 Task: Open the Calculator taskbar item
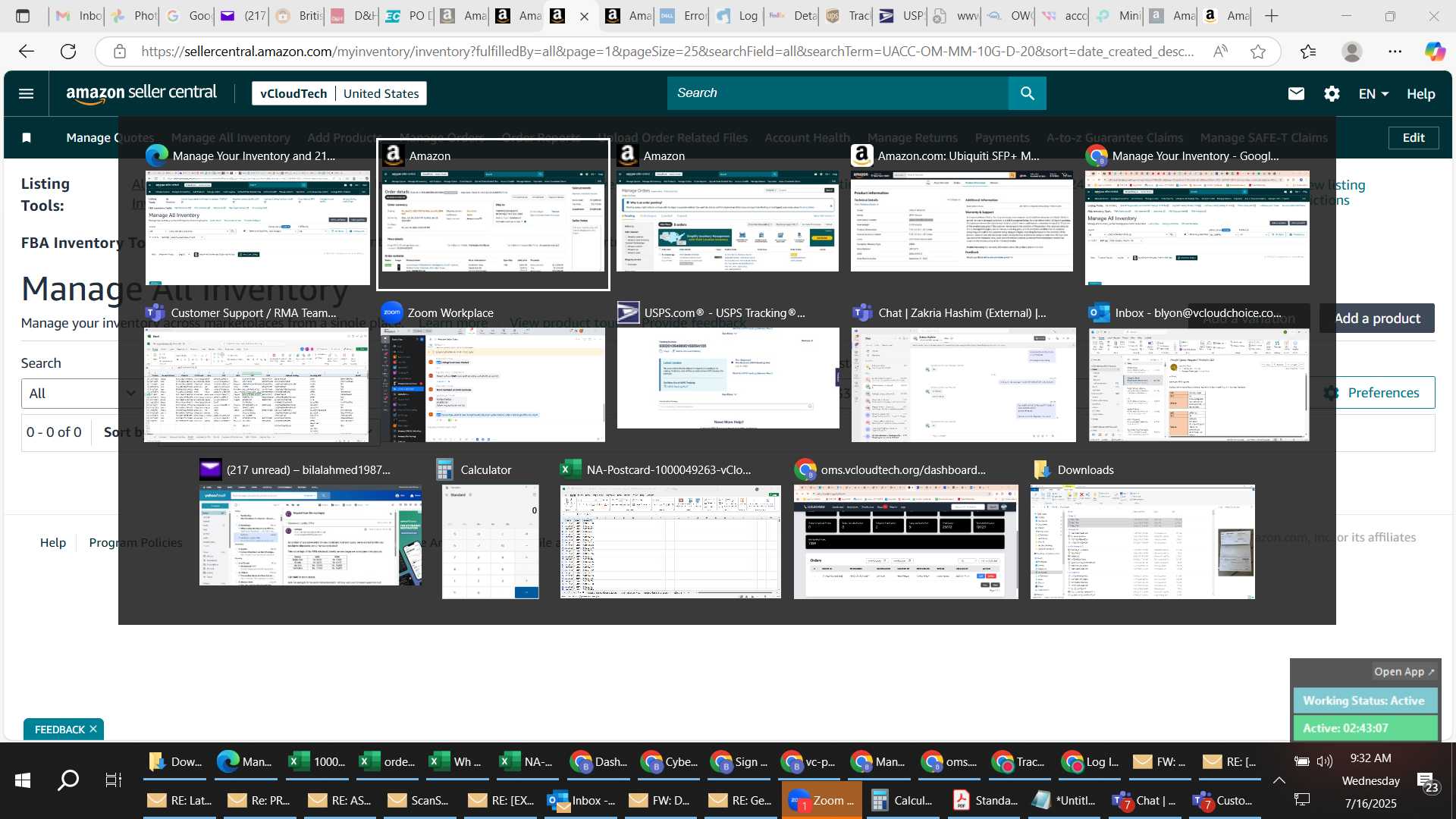click(902, 800)
